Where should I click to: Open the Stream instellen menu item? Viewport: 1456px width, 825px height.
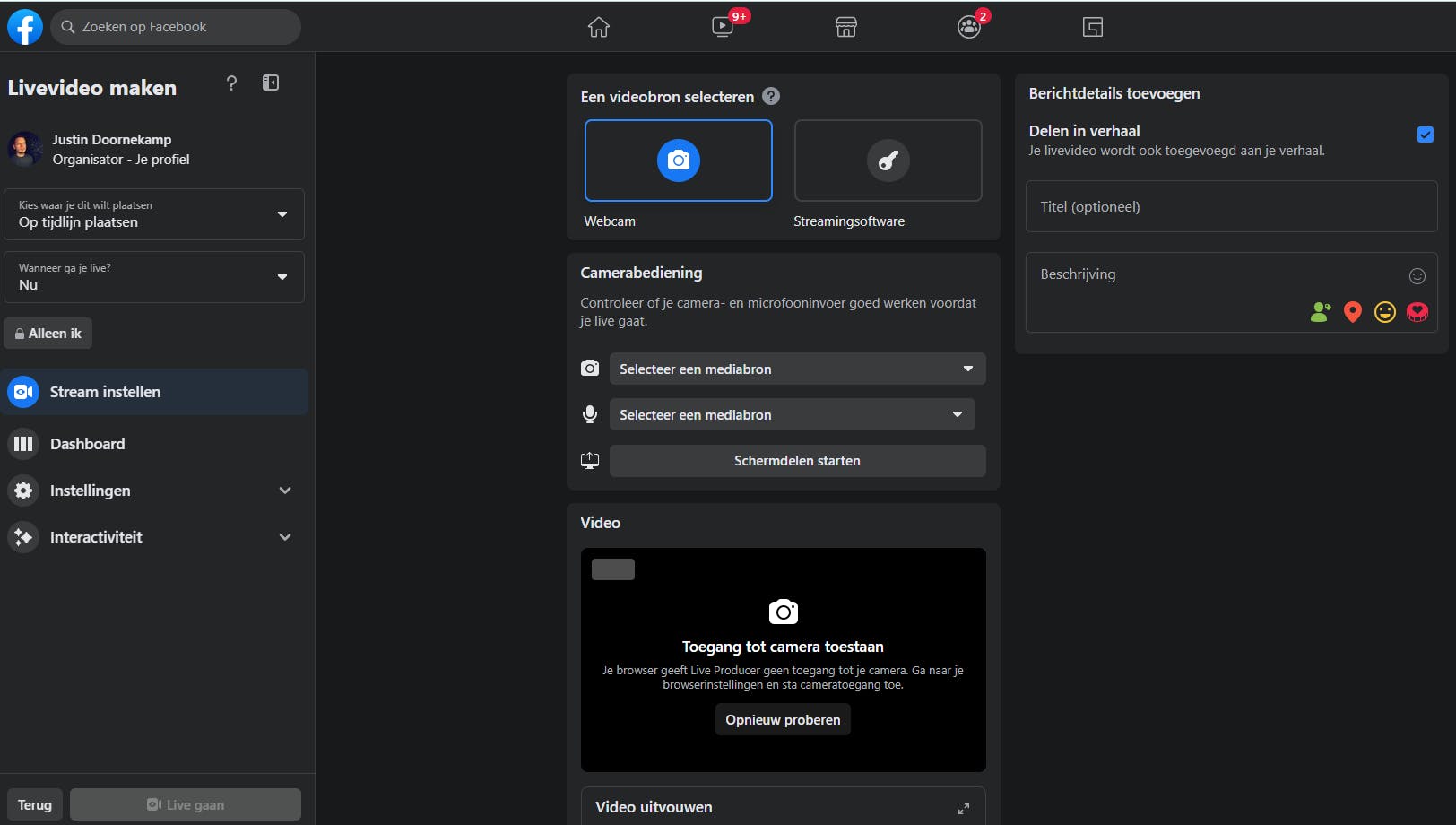154,392
